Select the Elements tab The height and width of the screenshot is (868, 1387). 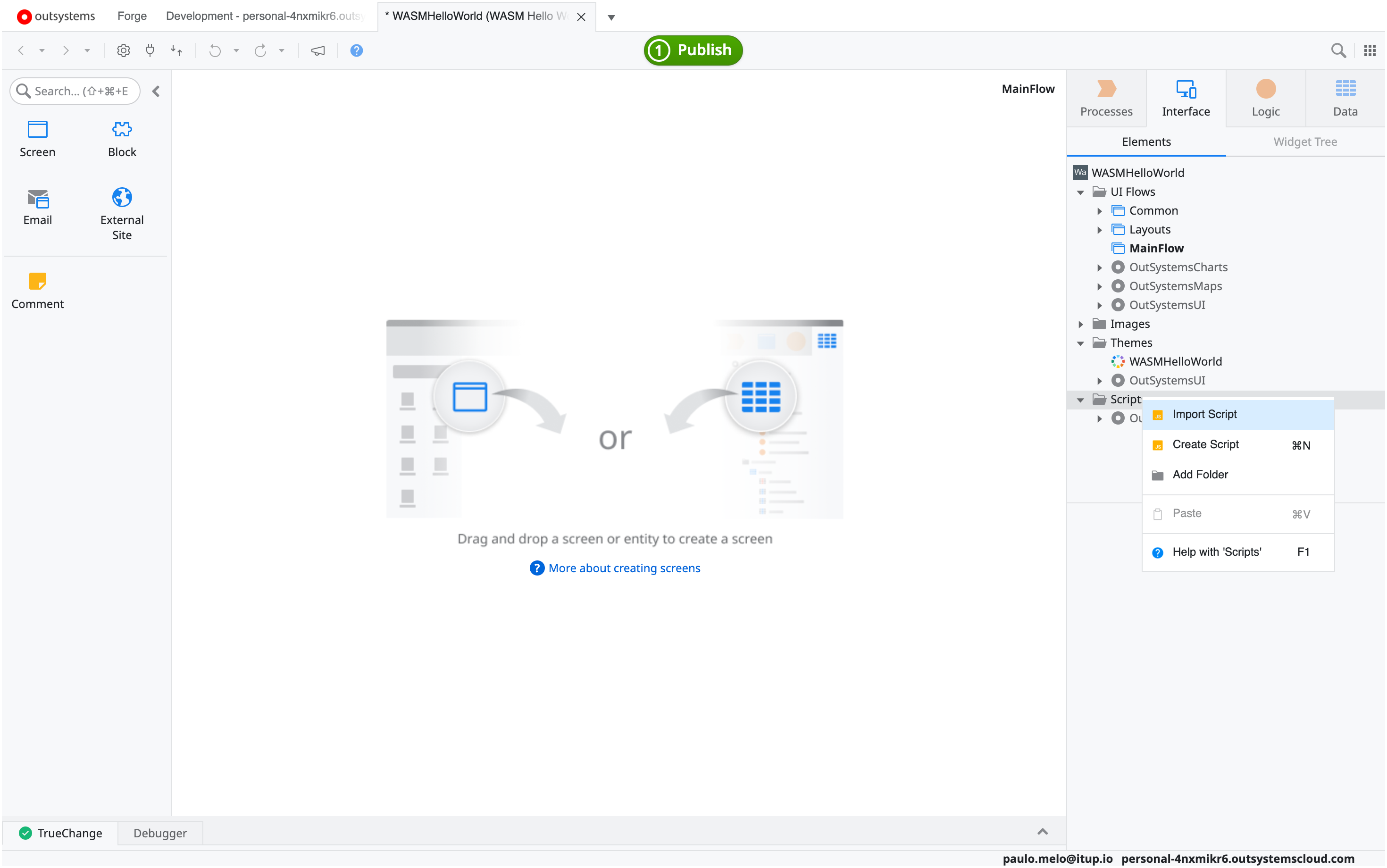click(1146, 142)
